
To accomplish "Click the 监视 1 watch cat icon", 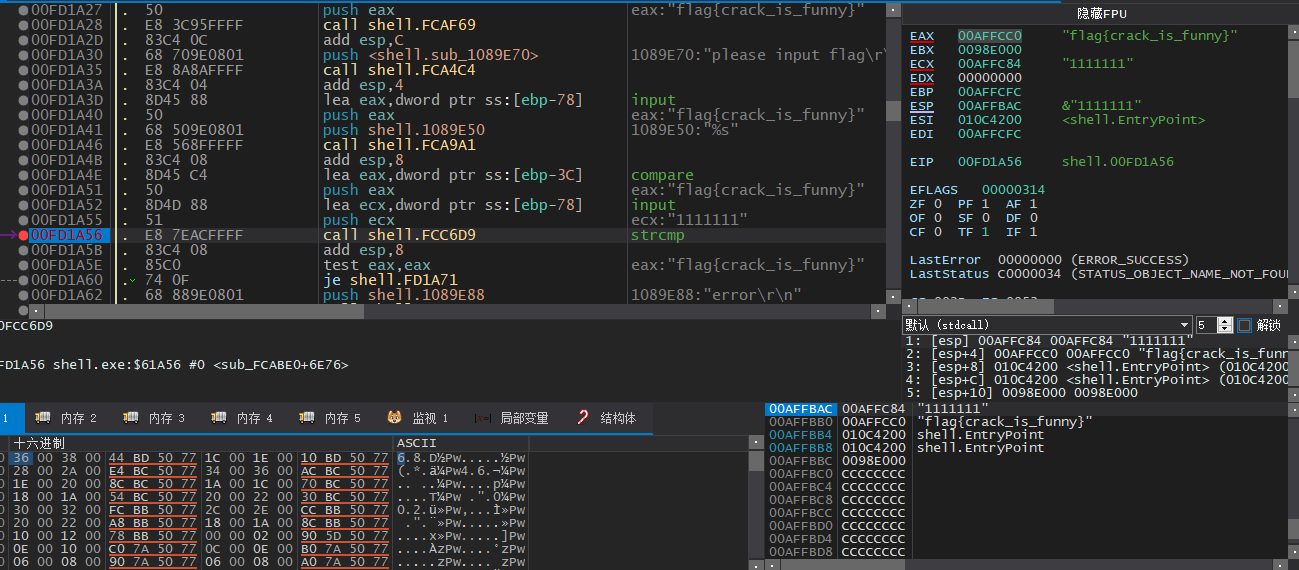I will coord(395,418).
